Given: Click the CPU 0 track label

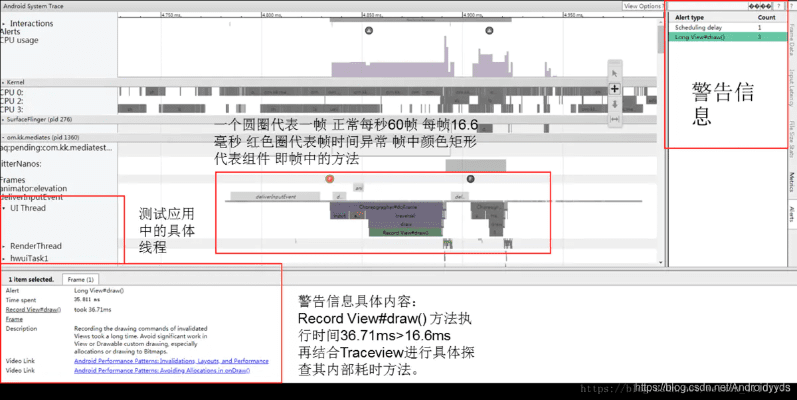Looking at the screenshot, I should 12,93.
